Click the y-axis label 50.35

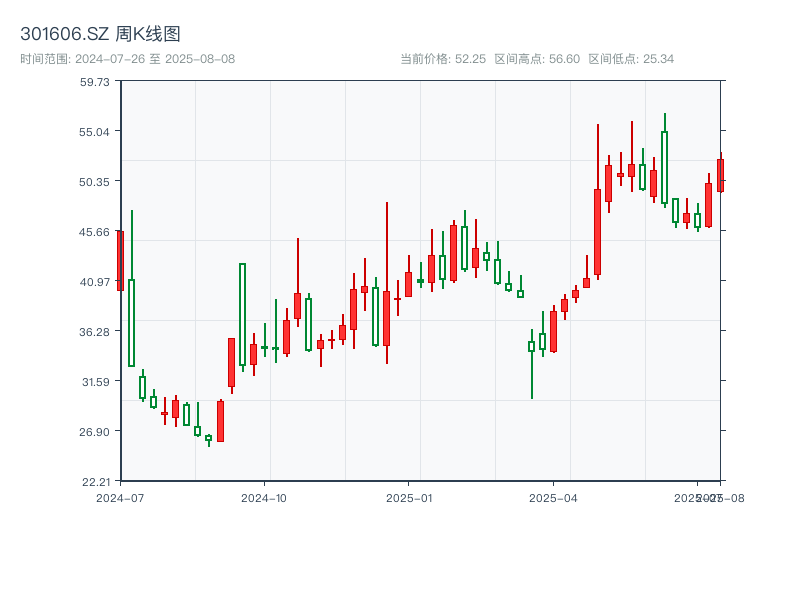coord(94,182)
